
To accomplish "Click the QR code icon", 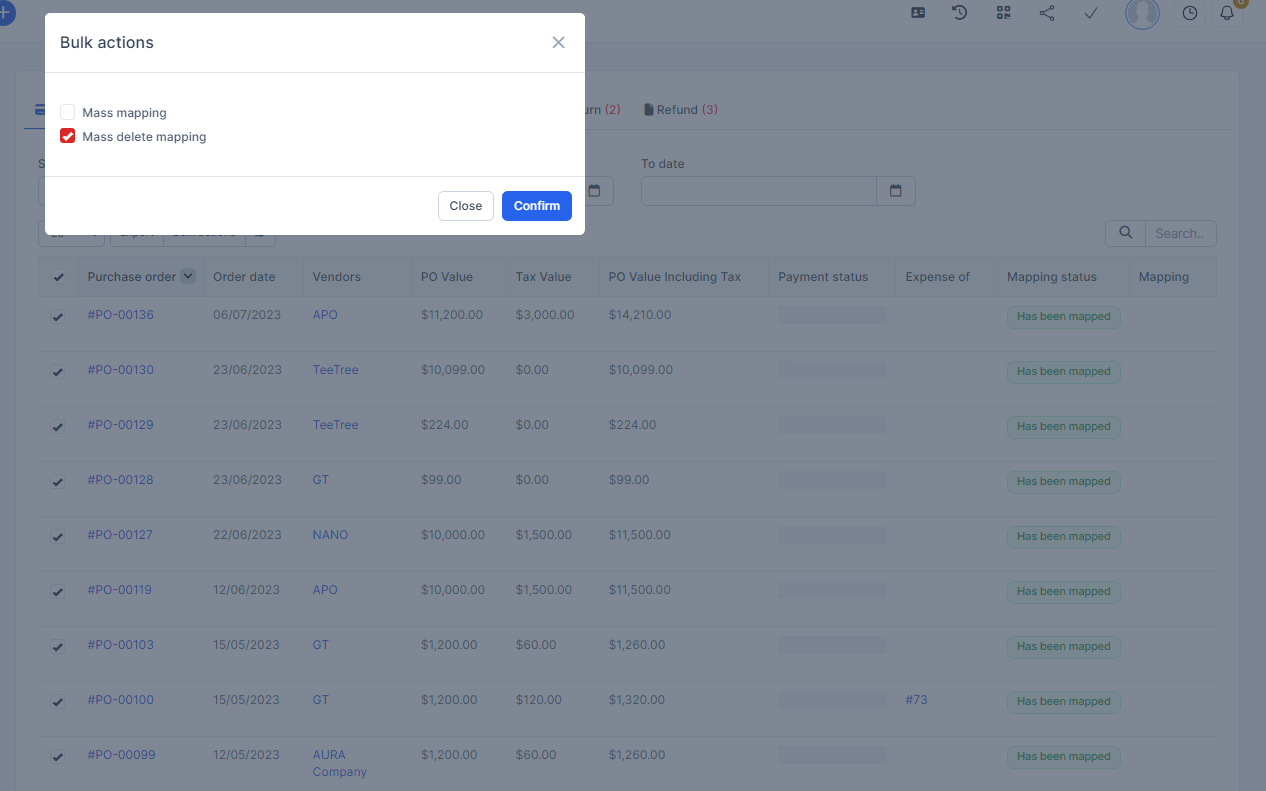I will tap(1003, 13).
